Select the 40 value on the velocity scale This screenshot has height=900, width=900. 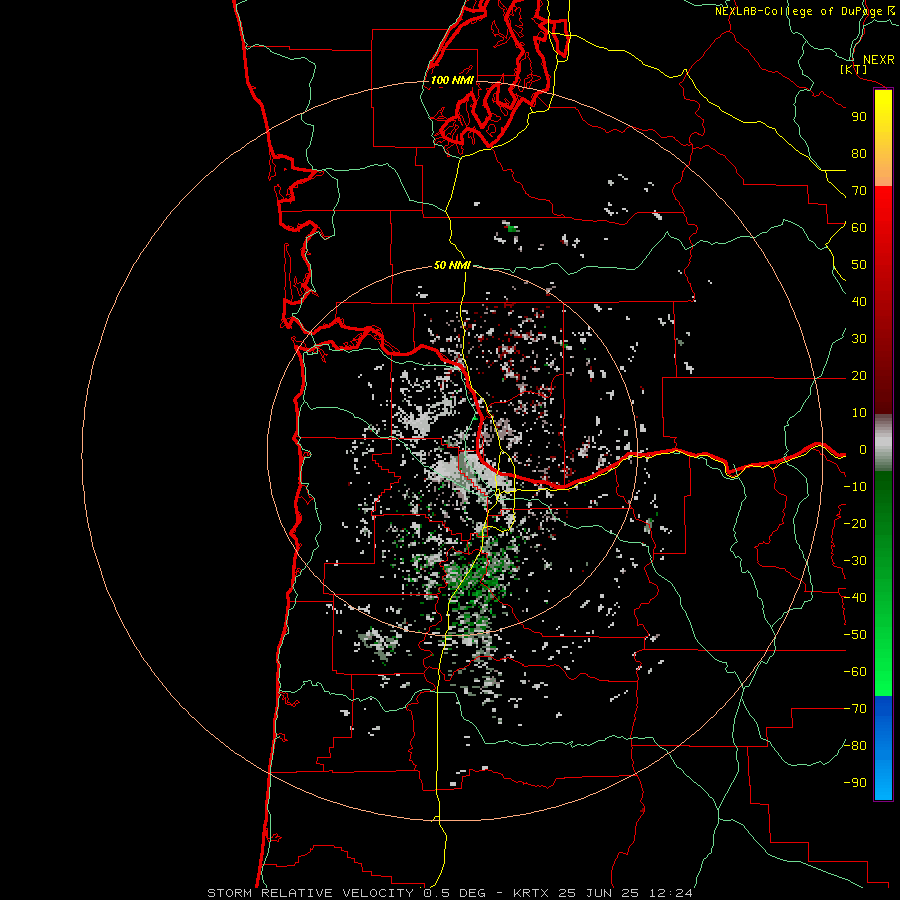[859, 302]
